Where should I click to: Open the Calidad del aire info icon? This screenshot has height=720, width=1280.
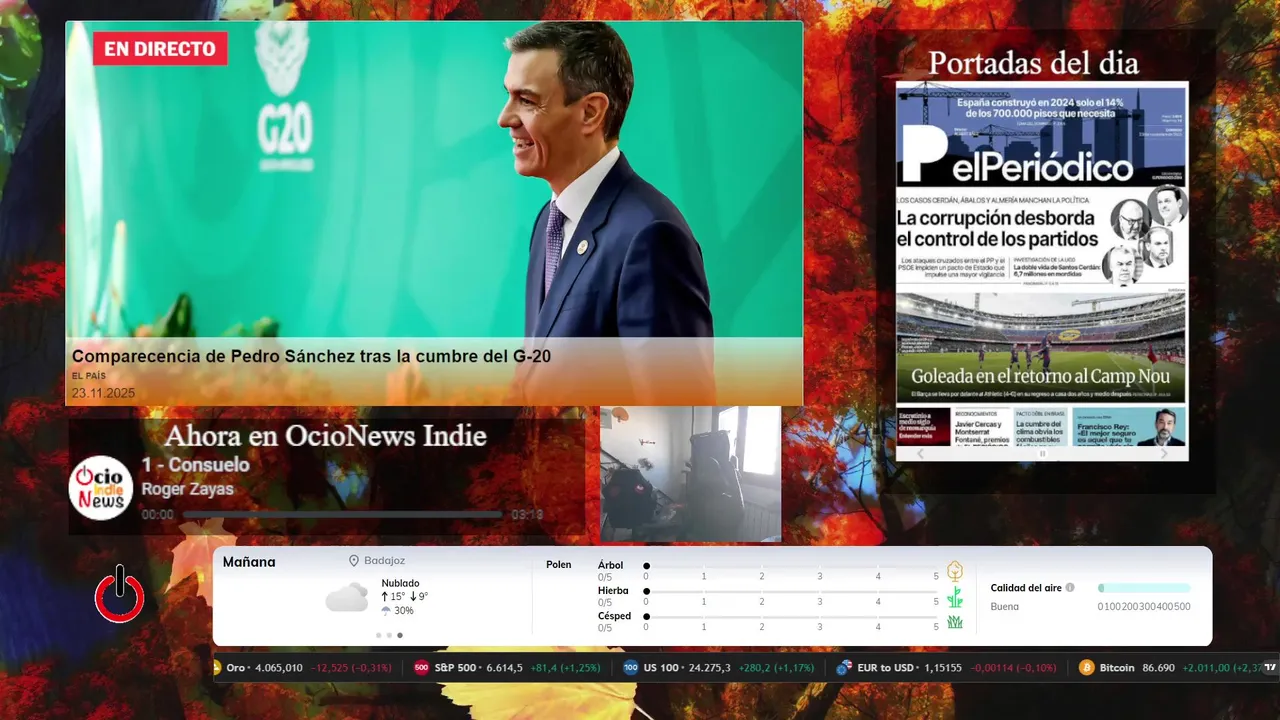pyautogui.click(x=1070, y=588)
